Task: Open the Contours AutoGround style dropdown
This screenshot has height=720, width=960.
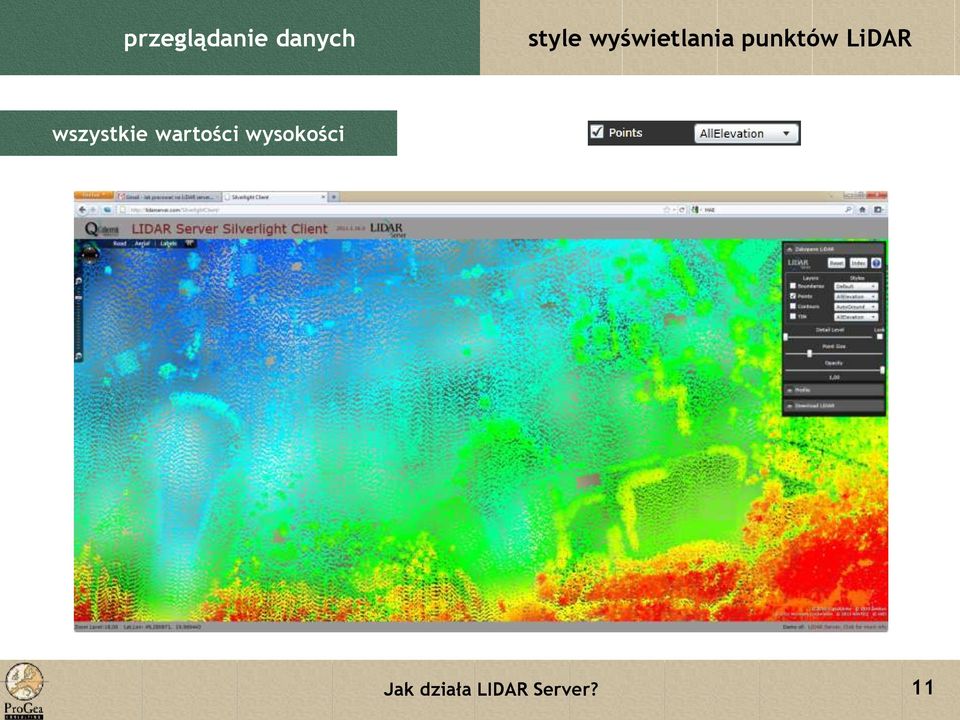Action: coord(856,307)
